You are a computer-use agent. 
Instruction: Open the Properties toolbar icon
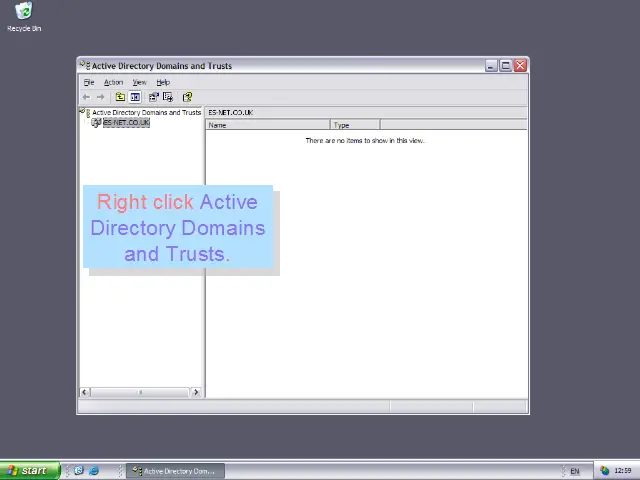[153, 97]
